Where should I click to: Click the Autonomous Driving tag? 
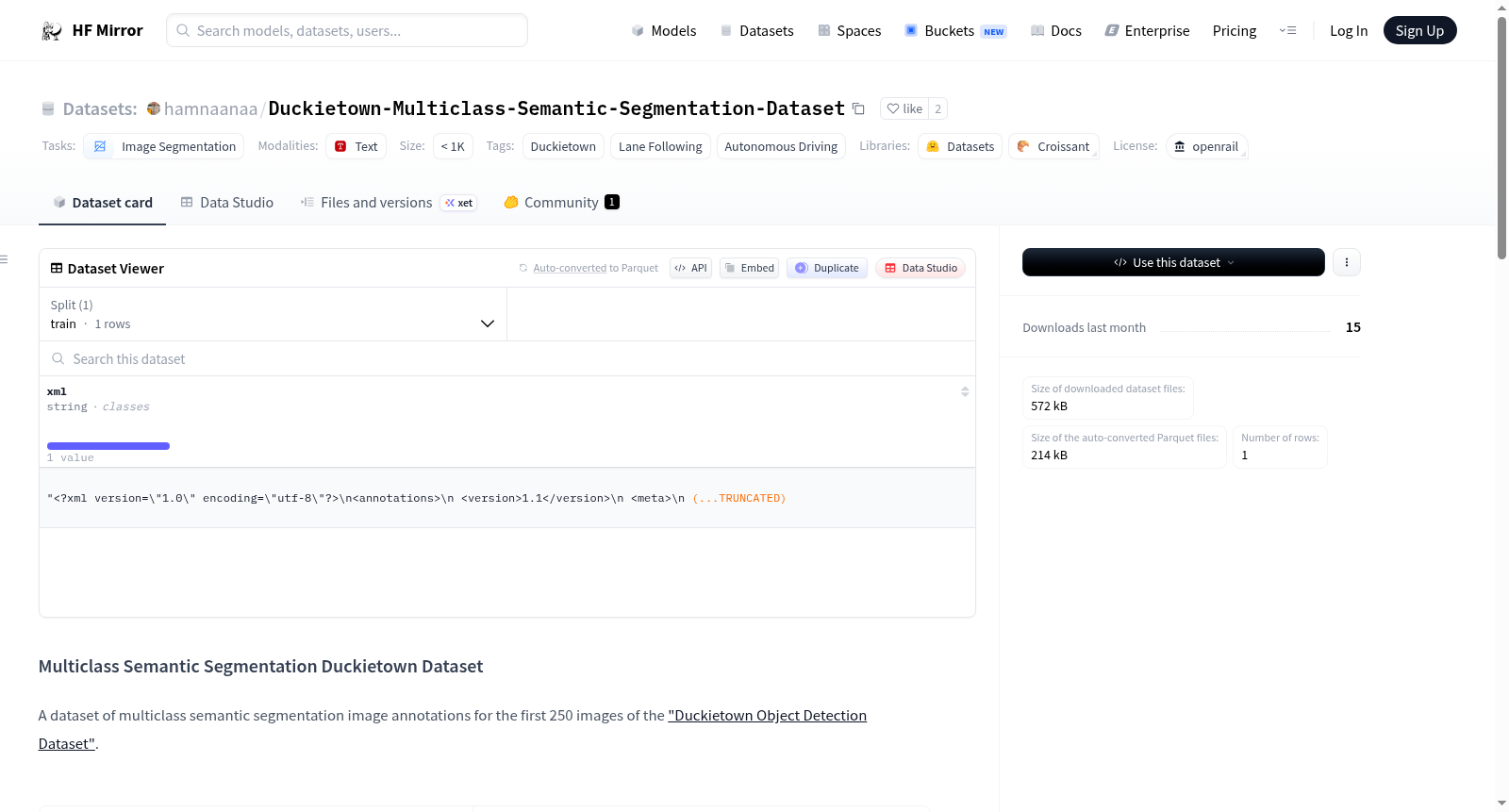781,146
